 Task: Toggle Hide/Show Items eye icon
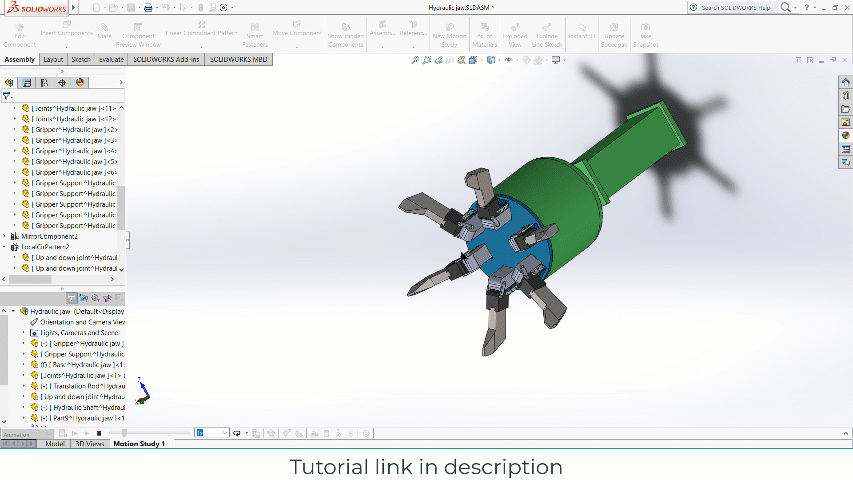point(509,60)
